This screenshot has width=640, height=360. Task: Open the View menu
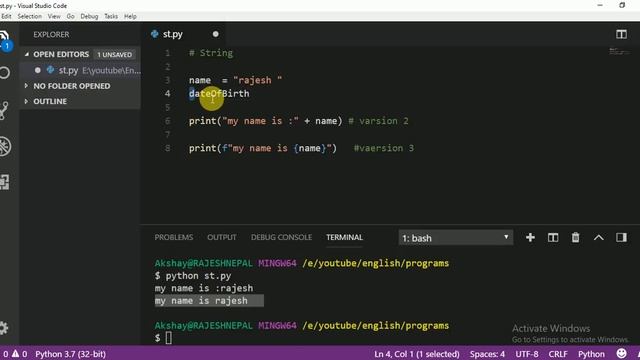(x=54, y=16)
